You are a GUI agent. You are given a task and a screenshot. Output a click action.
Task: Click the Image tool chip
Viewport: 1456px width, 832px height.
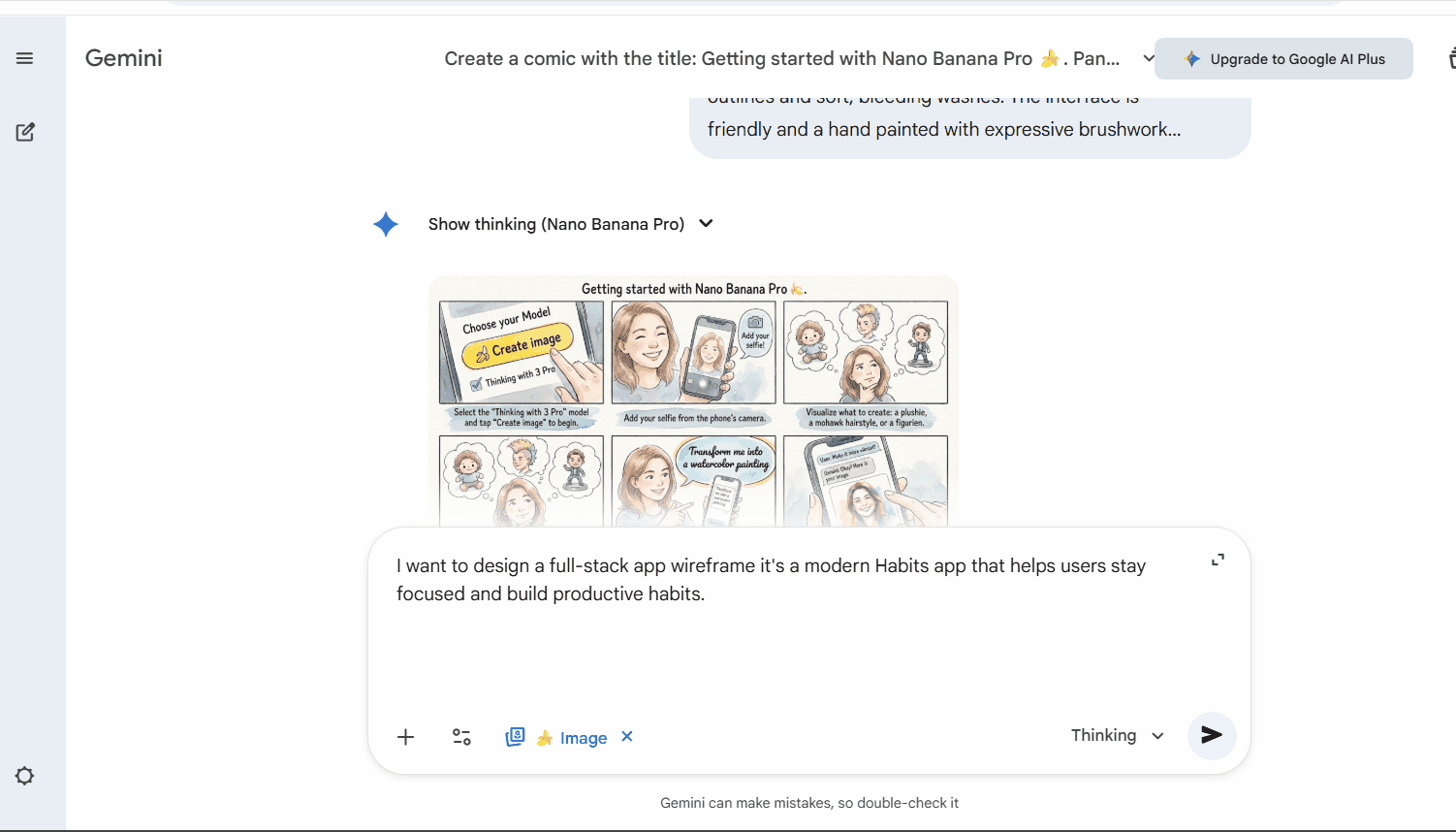point(570,738)
